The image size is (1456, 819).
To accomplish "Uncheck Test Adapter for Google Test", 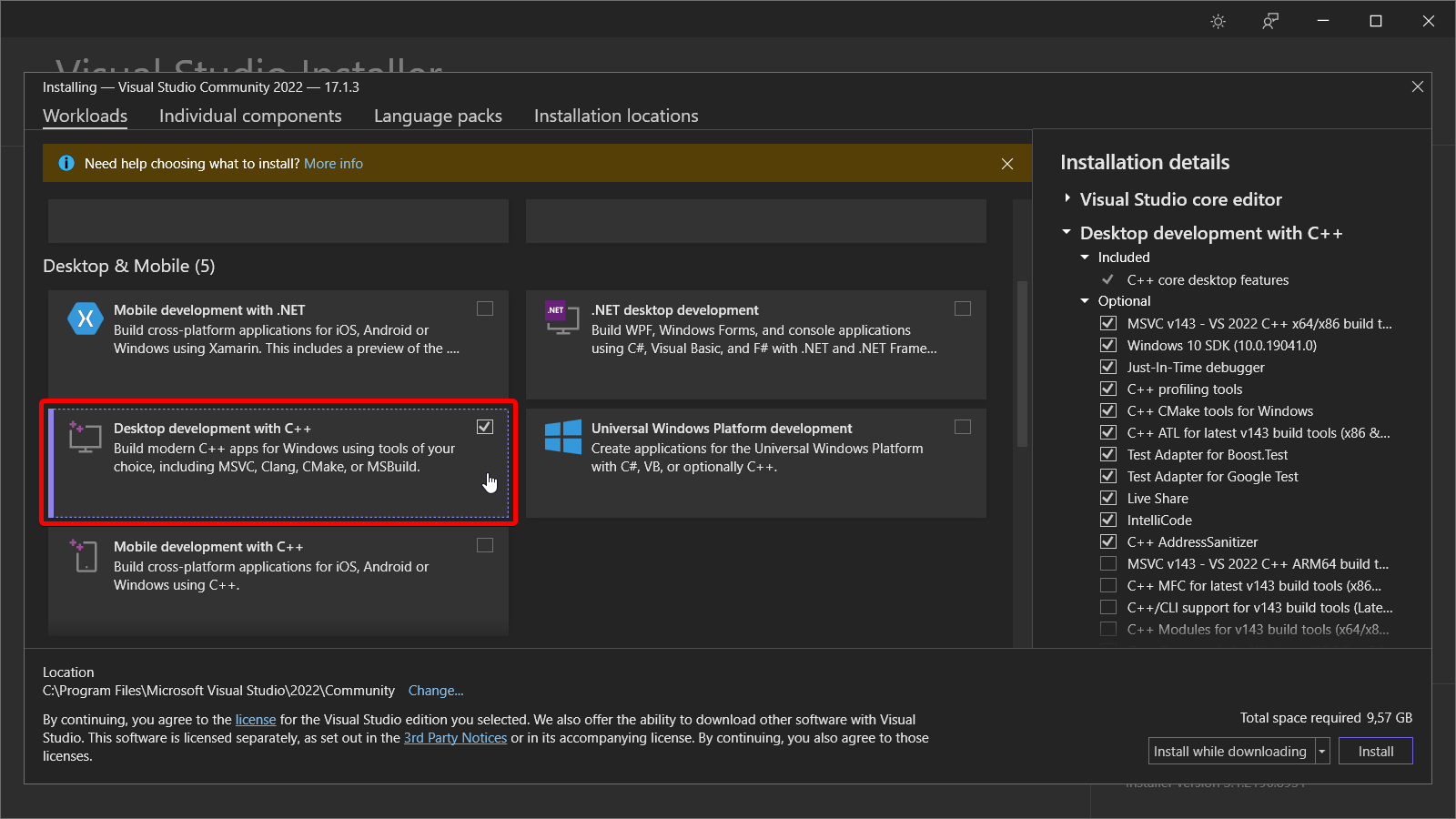I will click(1108, 476).
